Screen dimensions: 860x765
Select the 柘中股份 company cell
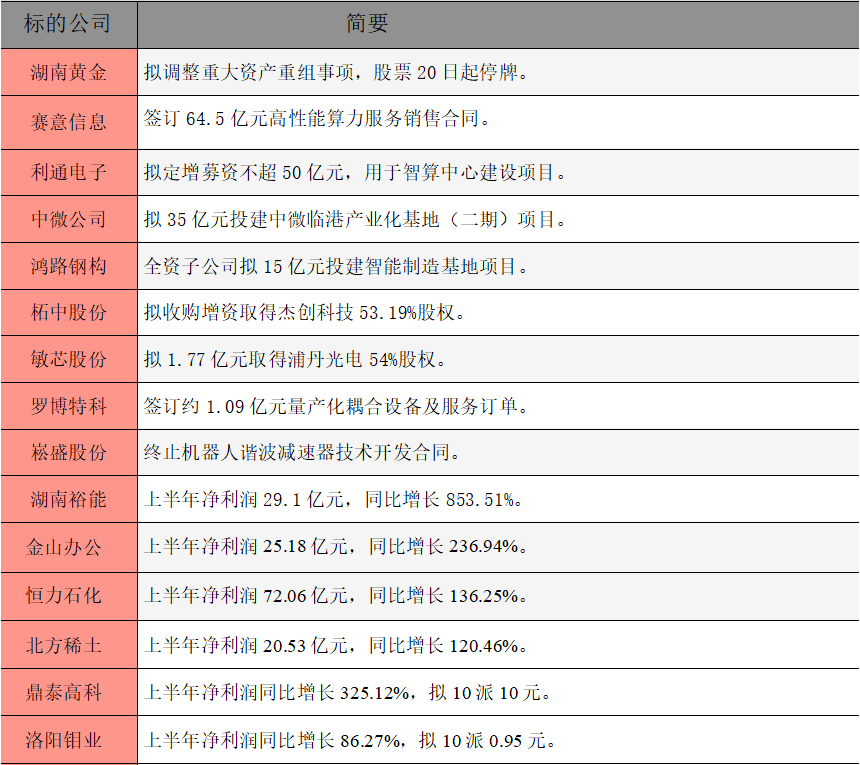pos(69,313)
